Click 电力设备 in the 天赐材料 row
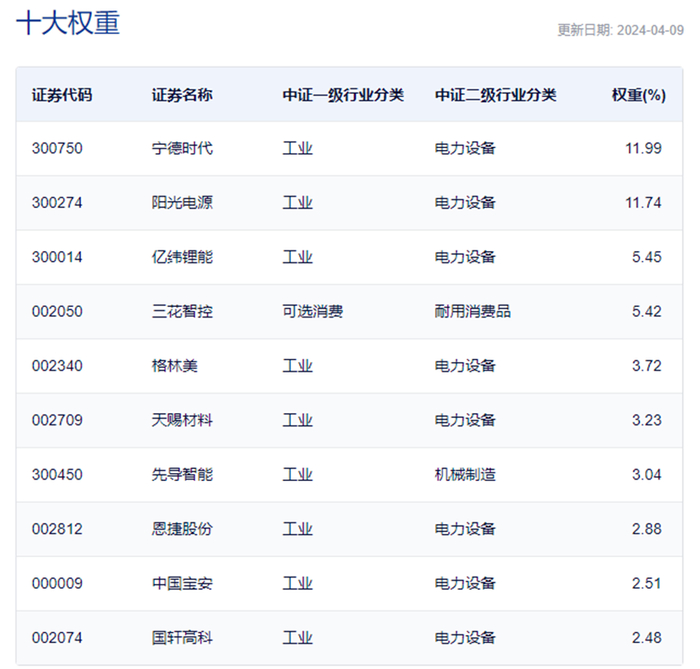The image size is (700, 669). (465, 420)
